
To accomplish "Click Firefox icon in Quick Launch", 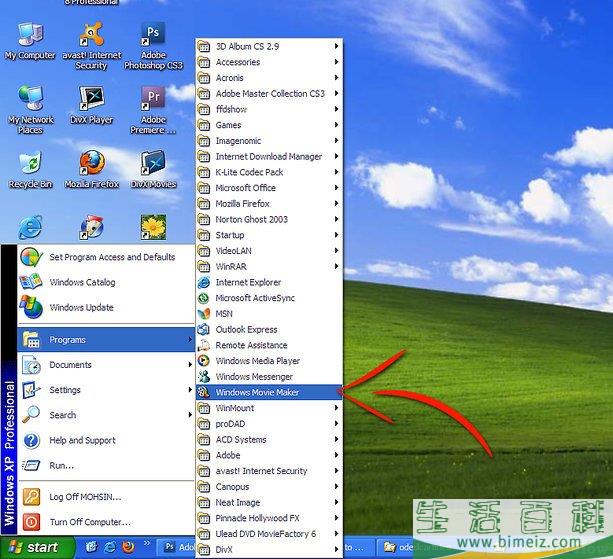I will coord(128,546).
